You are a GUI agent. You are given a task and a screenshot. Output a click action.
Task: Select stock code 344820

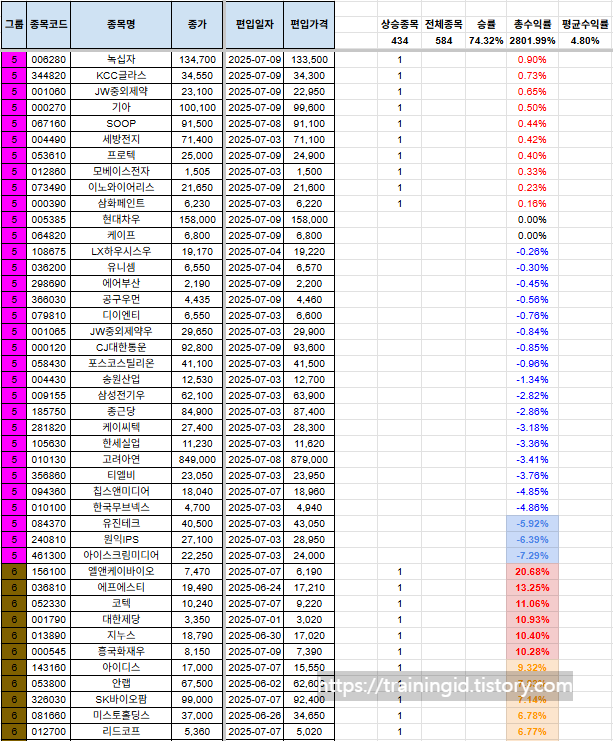pos(49,76)
